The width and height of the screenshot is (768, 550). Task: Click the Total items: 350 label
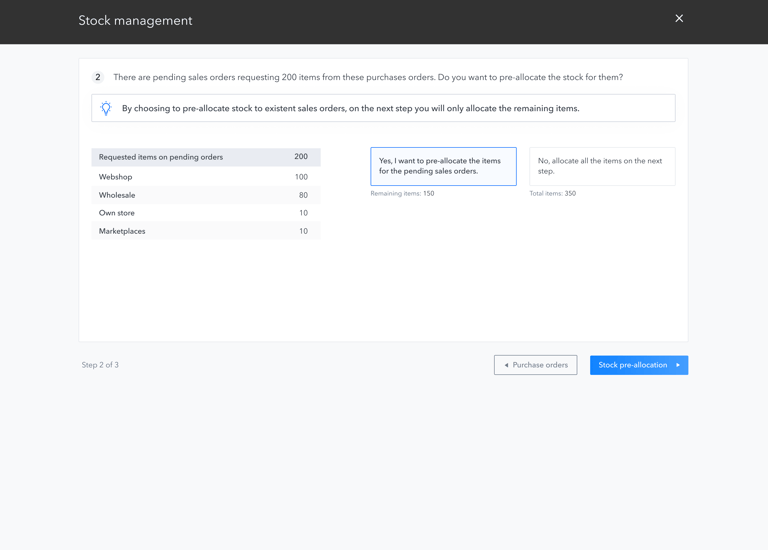pos(552,194)
